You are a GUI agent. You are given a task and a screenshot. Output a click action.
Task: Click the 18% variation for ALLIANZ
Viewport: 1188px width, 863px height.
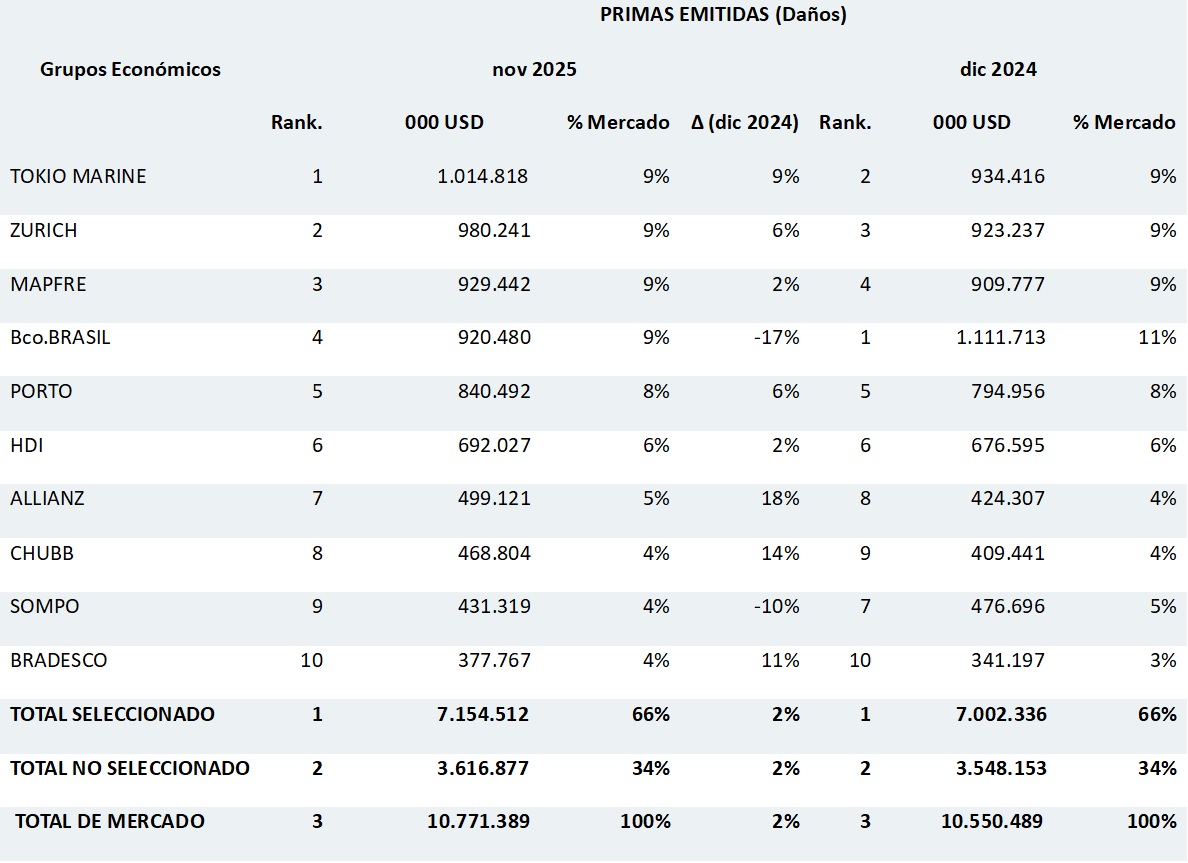(782, 499)
